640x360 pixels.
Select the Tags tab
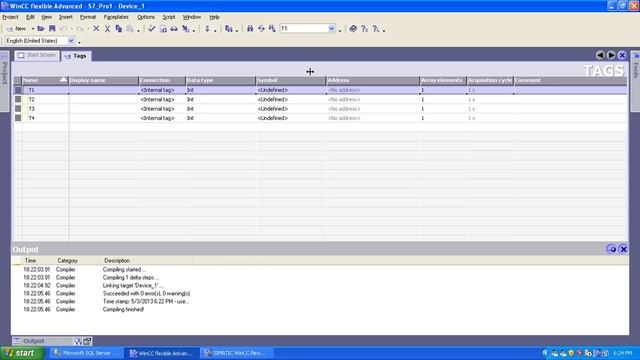pyautogui.click(x=76, y=56)
